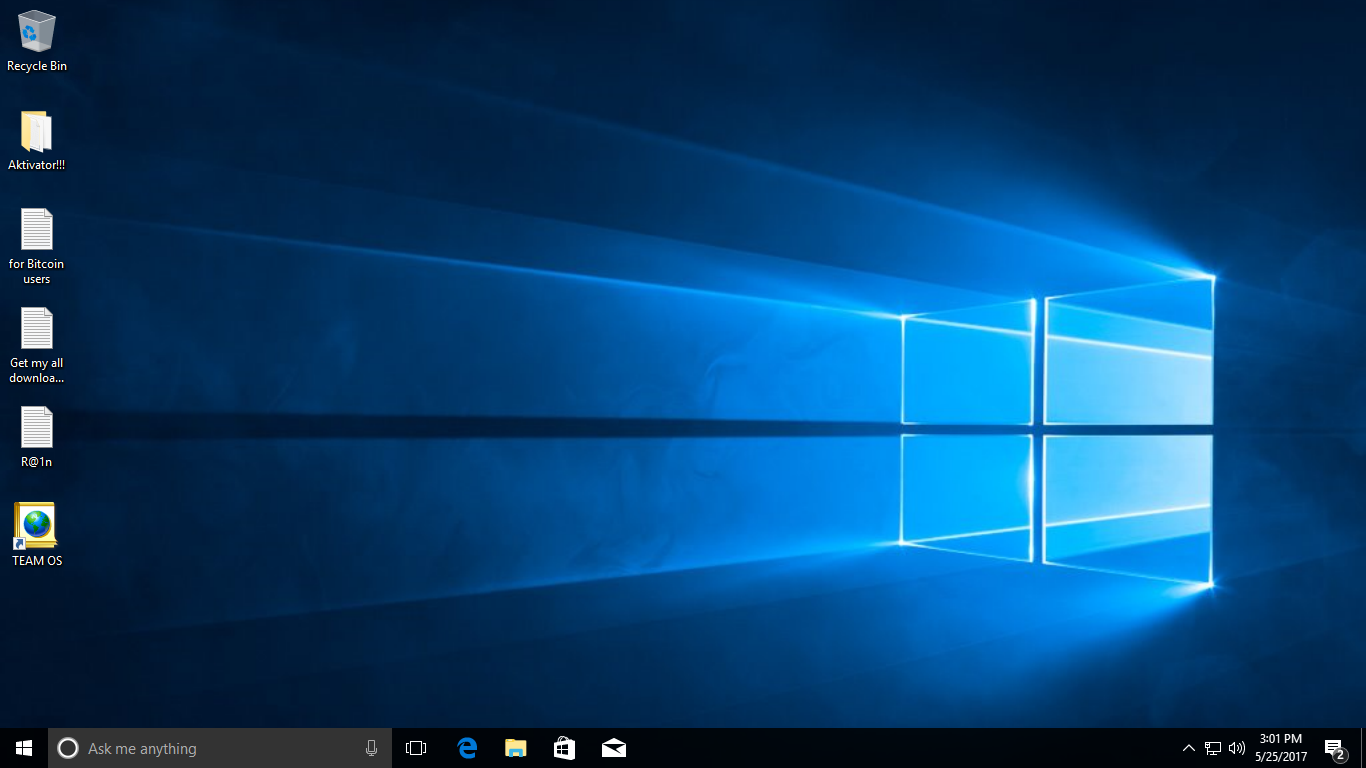Select the 'Get my all downloa...' file
The height and width of the screenshot is (768, 1366).
click(x=37, y=345)
